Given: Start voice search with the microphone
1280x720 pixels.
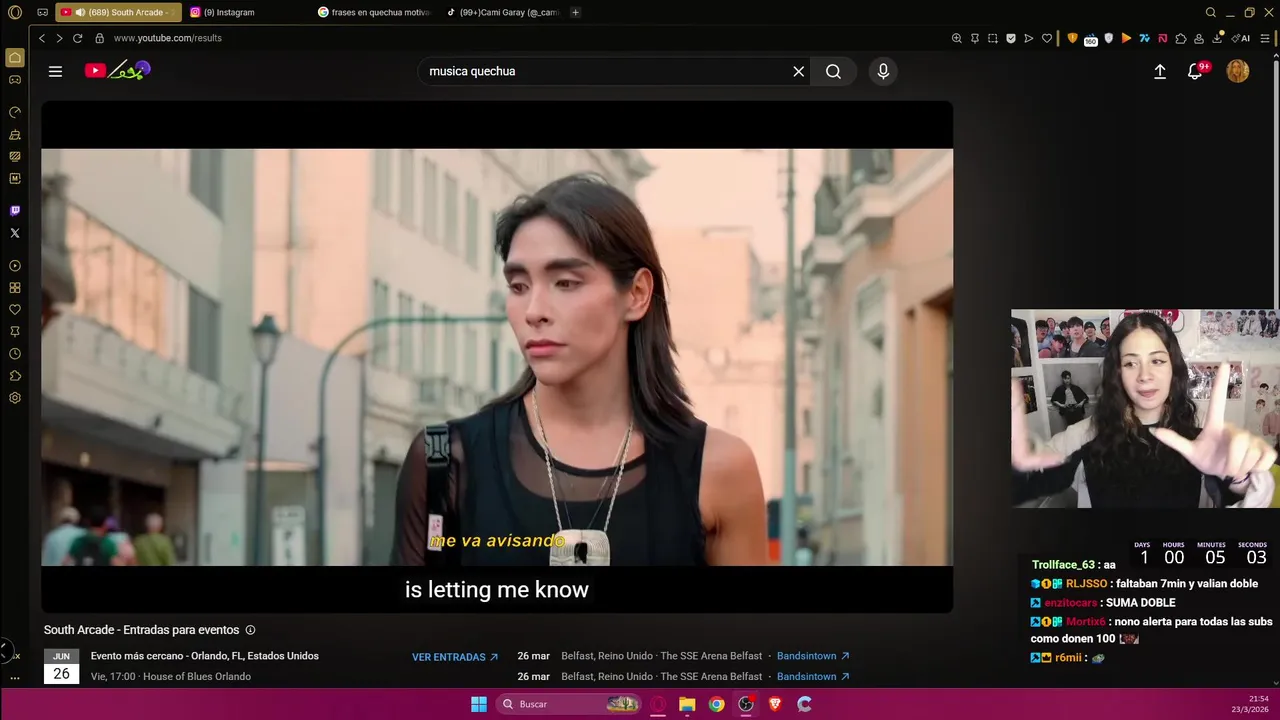Looking at the screenshot, I should [x=883, y=71].
